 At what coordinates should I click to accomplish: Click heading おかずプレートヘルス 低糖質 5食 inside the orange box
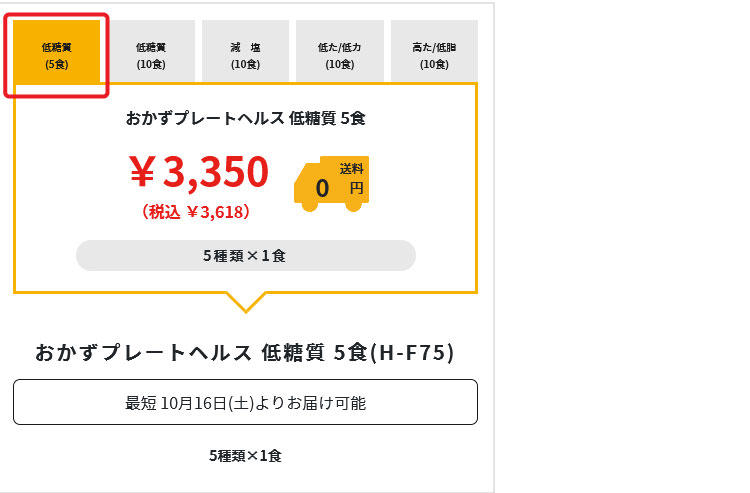tap(245, 118)
